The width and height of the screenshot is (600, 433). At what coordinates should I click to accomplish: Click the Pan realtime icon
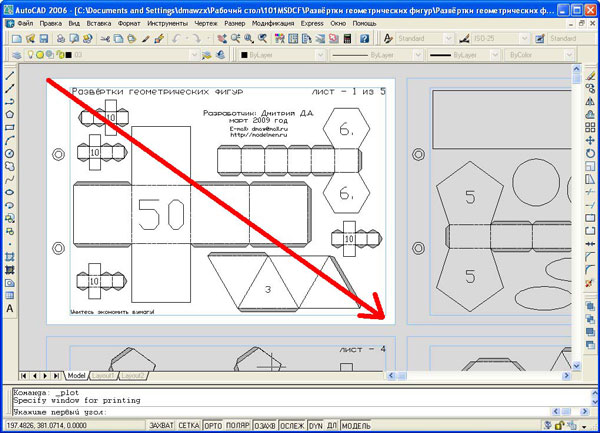click(x=222, y=39)
